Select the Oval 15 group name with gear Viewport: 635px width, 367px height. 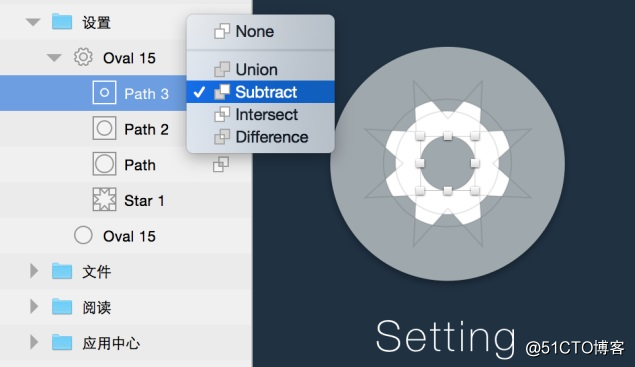coord(129,58)
